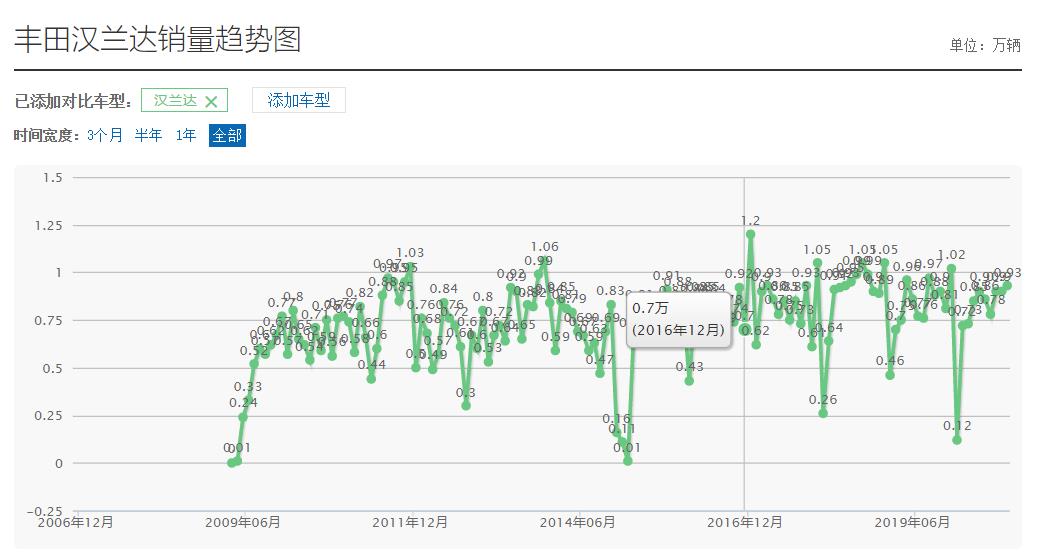Screen dimensions: 1047x557
Task: Click the chart title 丰田汉兰达销量趋势图
Action: [158, 39]
